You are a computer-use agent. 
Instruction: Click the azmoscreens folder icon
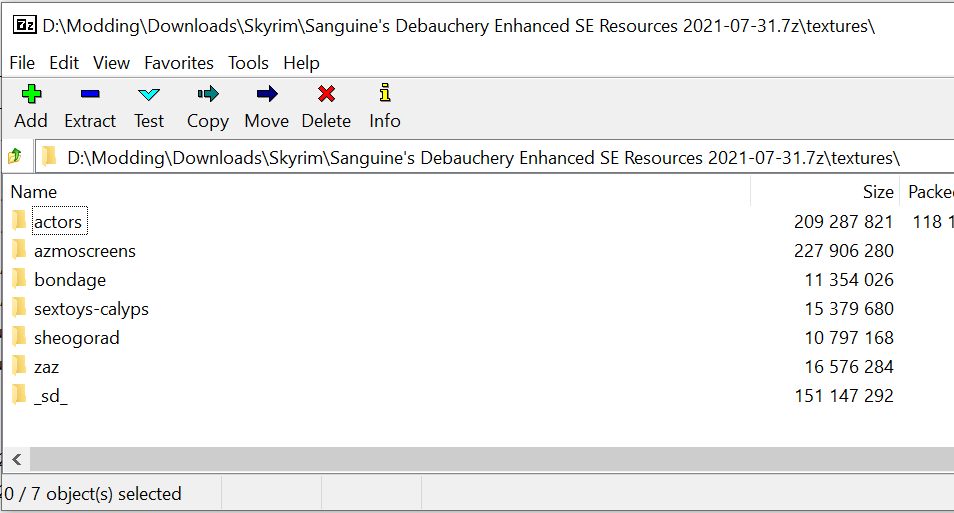point(19,250)
